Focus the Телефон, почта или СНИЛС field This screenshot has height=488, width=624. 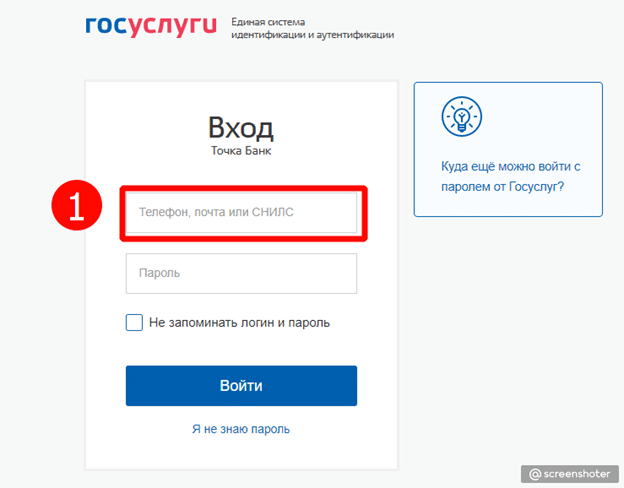pos(242,213)
